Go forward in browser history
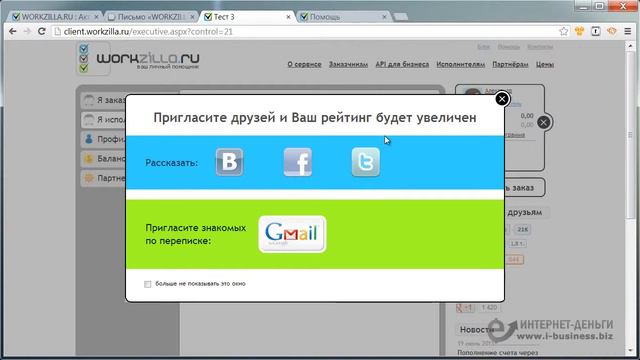The image size is (640, 360). pos(27,31)
